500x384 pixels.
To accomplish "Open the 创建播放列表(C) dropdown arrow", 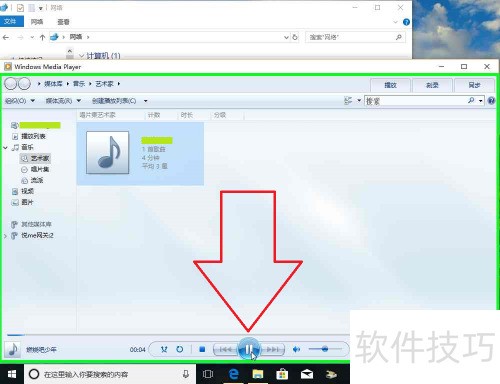I will [146, 101].
